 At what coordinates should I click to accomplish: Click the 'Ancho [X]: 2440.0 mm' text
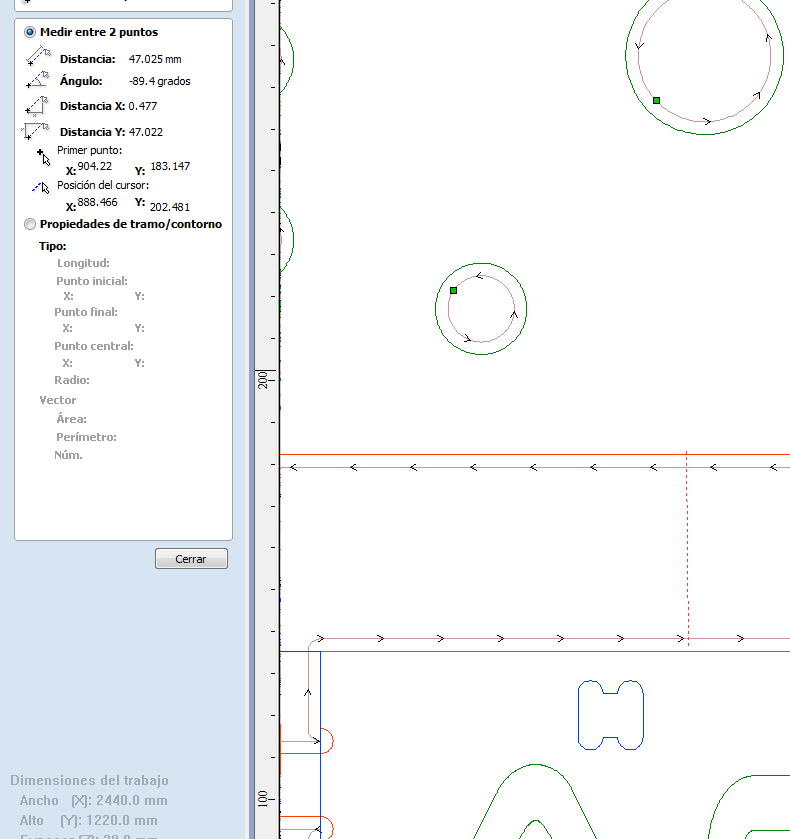click(x=94, y=800)
